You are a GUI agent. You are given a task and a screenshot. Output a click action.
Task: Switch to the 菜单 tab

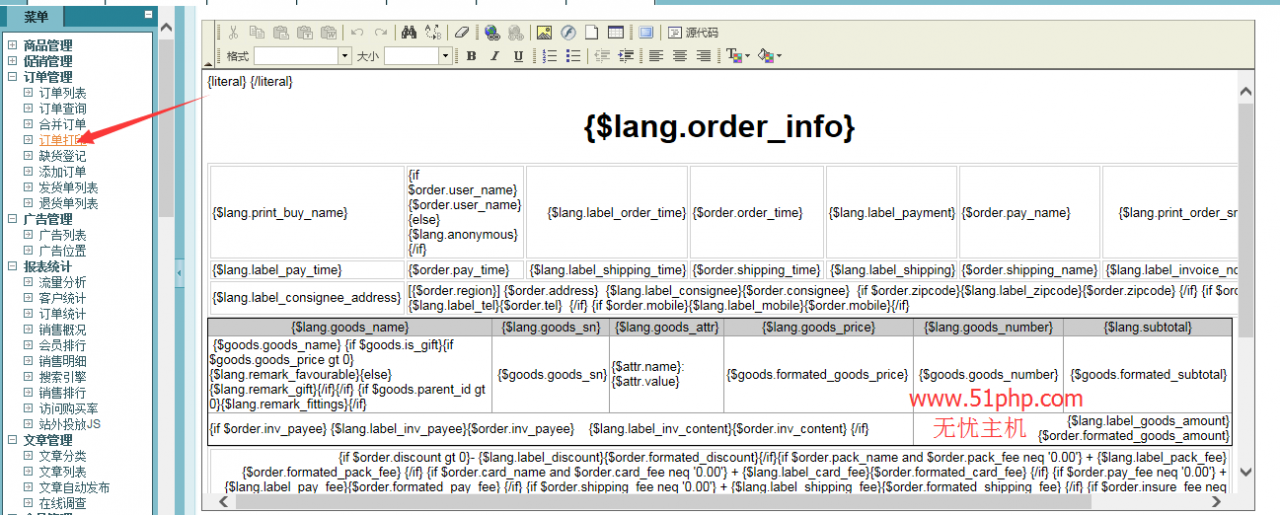coord(36,16)
